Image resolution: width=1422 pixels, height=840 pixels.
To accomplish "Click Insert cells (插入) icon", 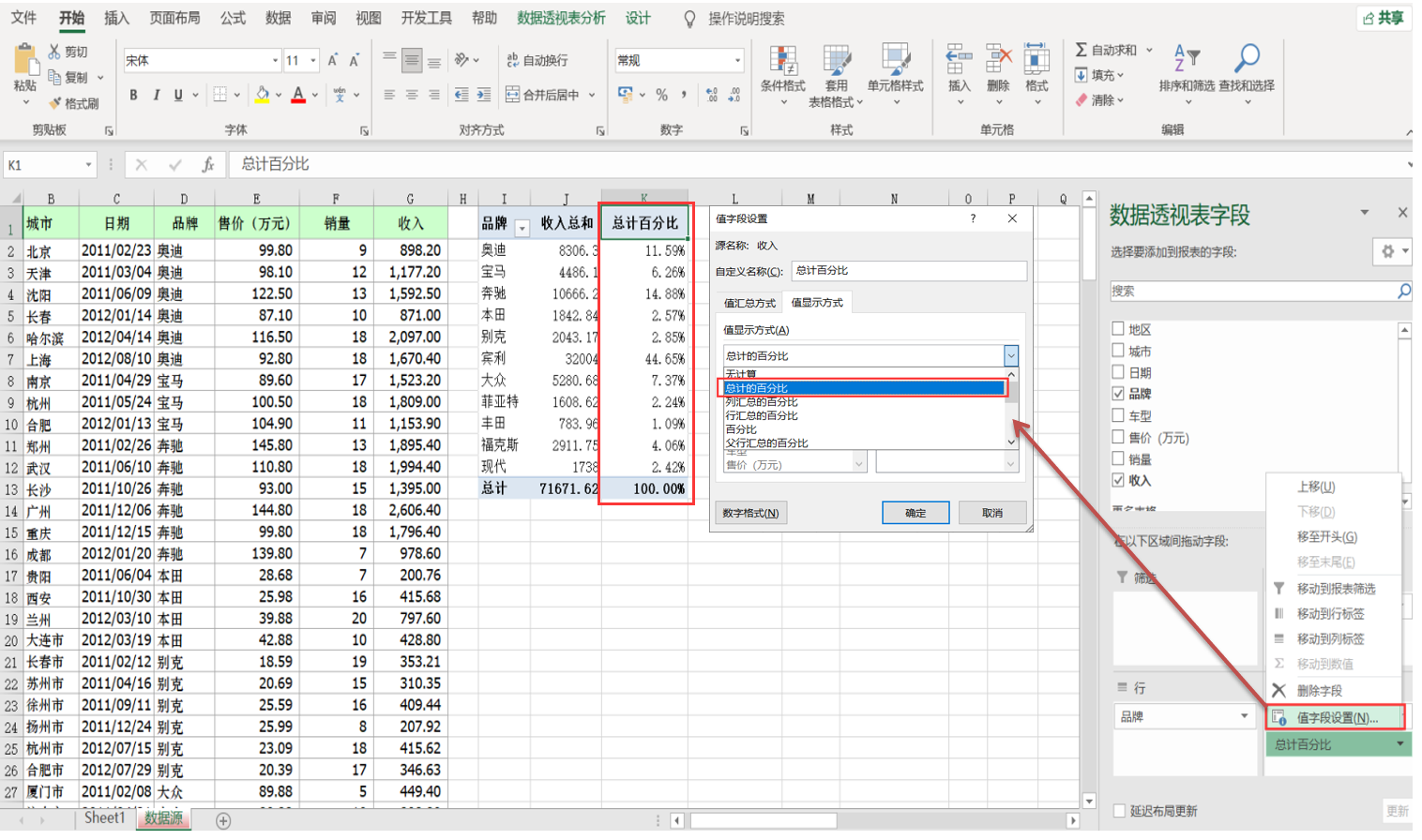I will coord(959,60).
